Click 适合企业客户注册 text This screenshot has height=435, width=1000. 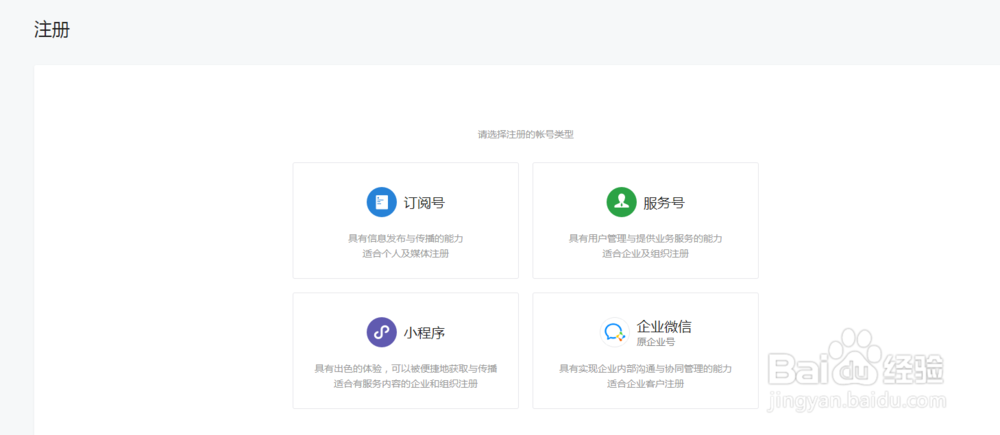pos(645,384)
